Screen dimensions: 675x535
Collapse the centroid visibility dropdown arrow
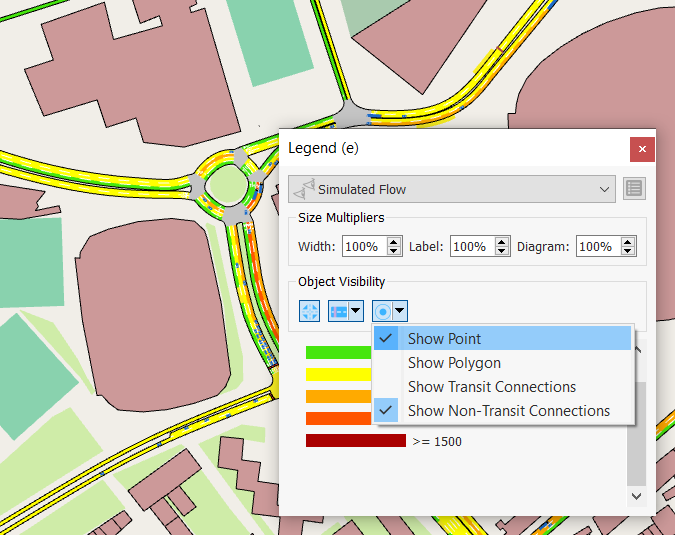400,311
